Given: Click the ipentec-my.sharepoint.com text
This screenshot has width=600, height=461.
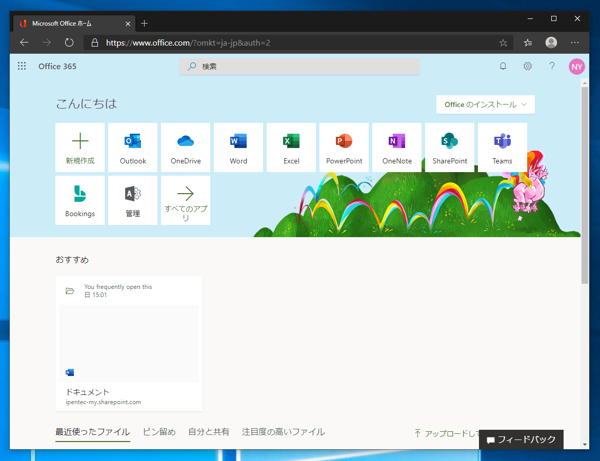Looking at the screenshot, I should point(103,402).
